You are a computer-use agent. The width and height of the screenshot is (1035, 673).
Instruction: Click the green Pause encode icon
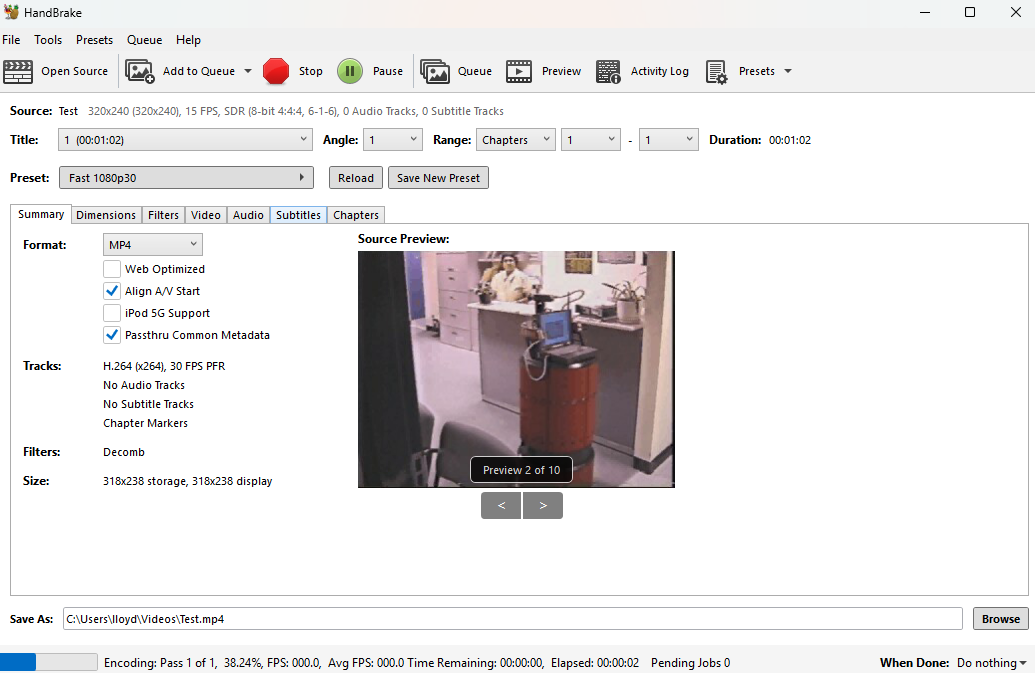click(350, 71)
